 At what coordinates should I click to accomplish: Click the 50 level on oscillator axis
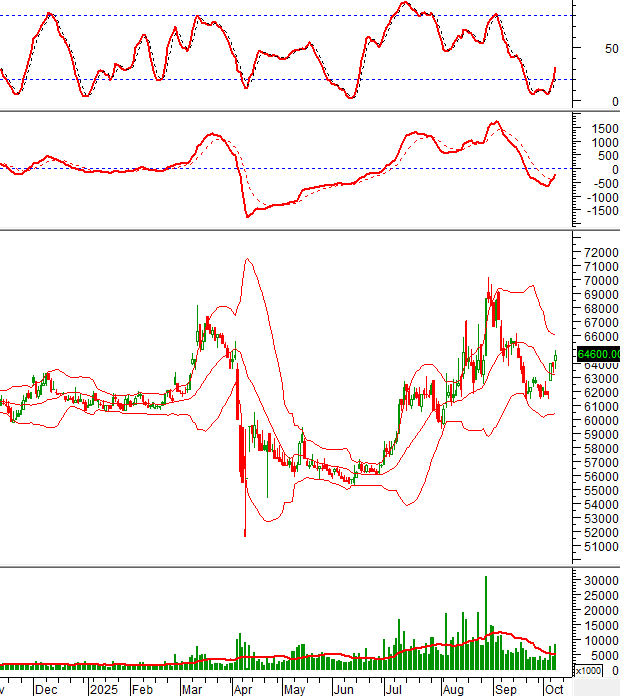610,48
